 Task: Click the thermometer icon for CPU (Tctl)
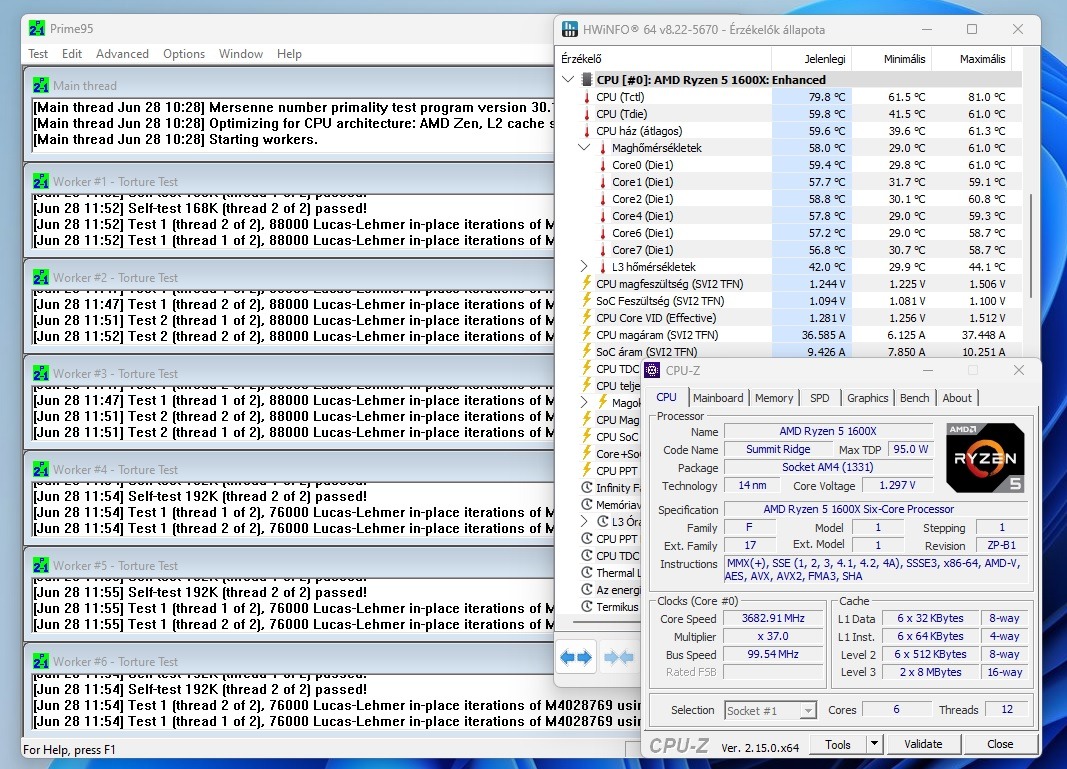click(587, 97)
